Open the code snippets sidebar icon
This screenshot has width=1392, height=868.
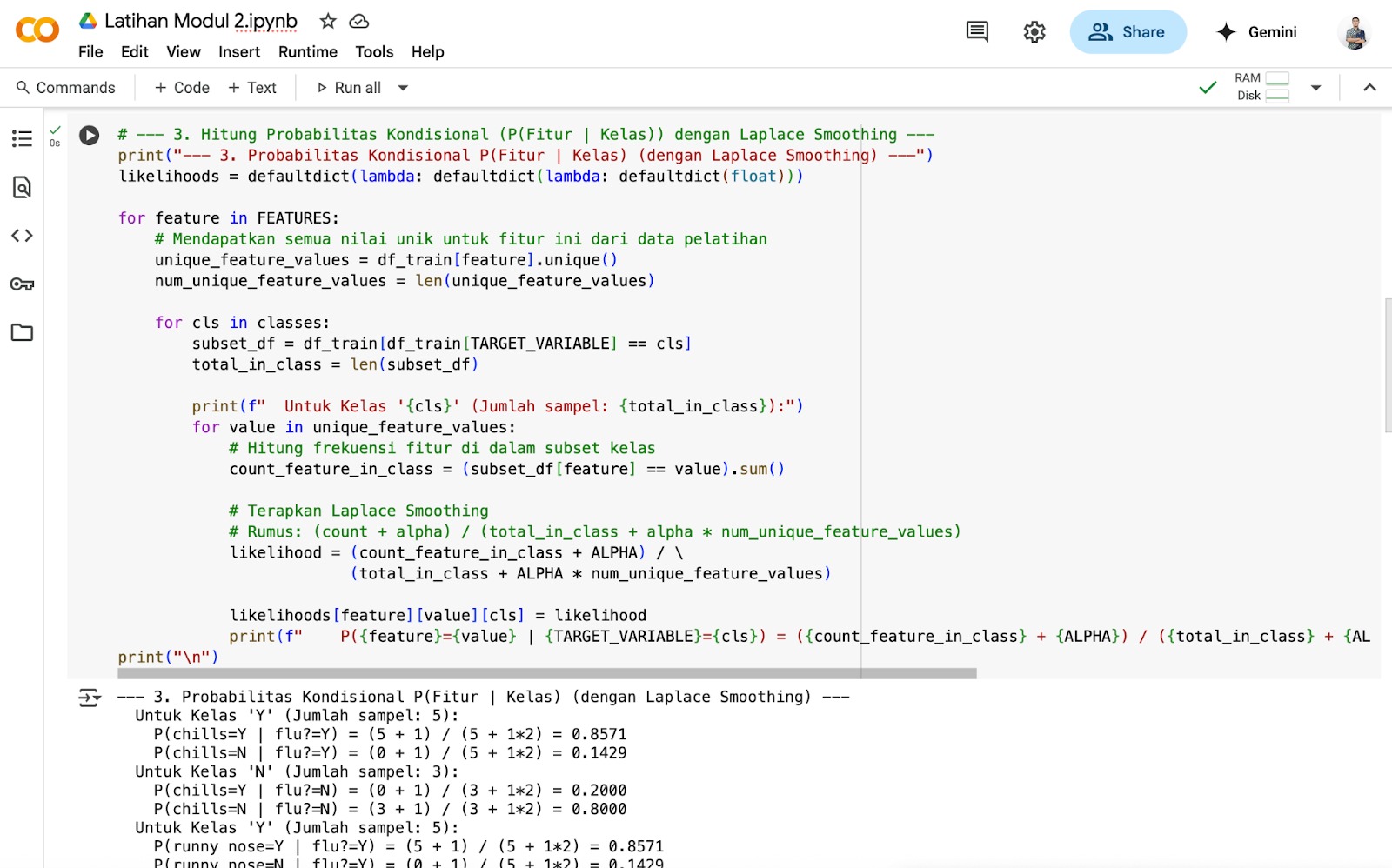(22, 236)
